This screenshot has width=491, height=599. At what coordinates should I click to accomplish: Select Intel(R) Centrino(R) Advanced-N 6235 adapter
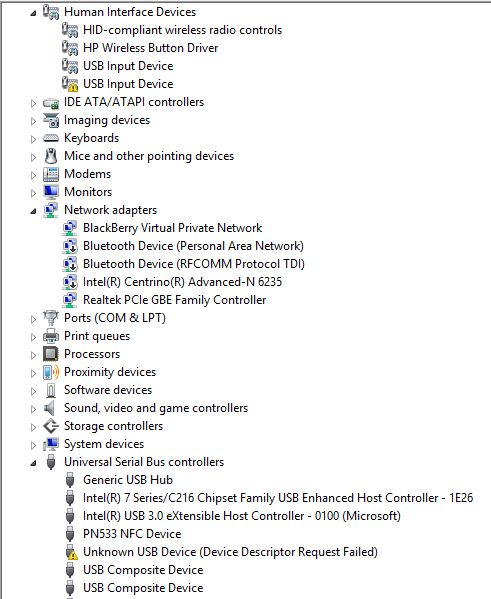pyautogui.click(x=182, y=282)
